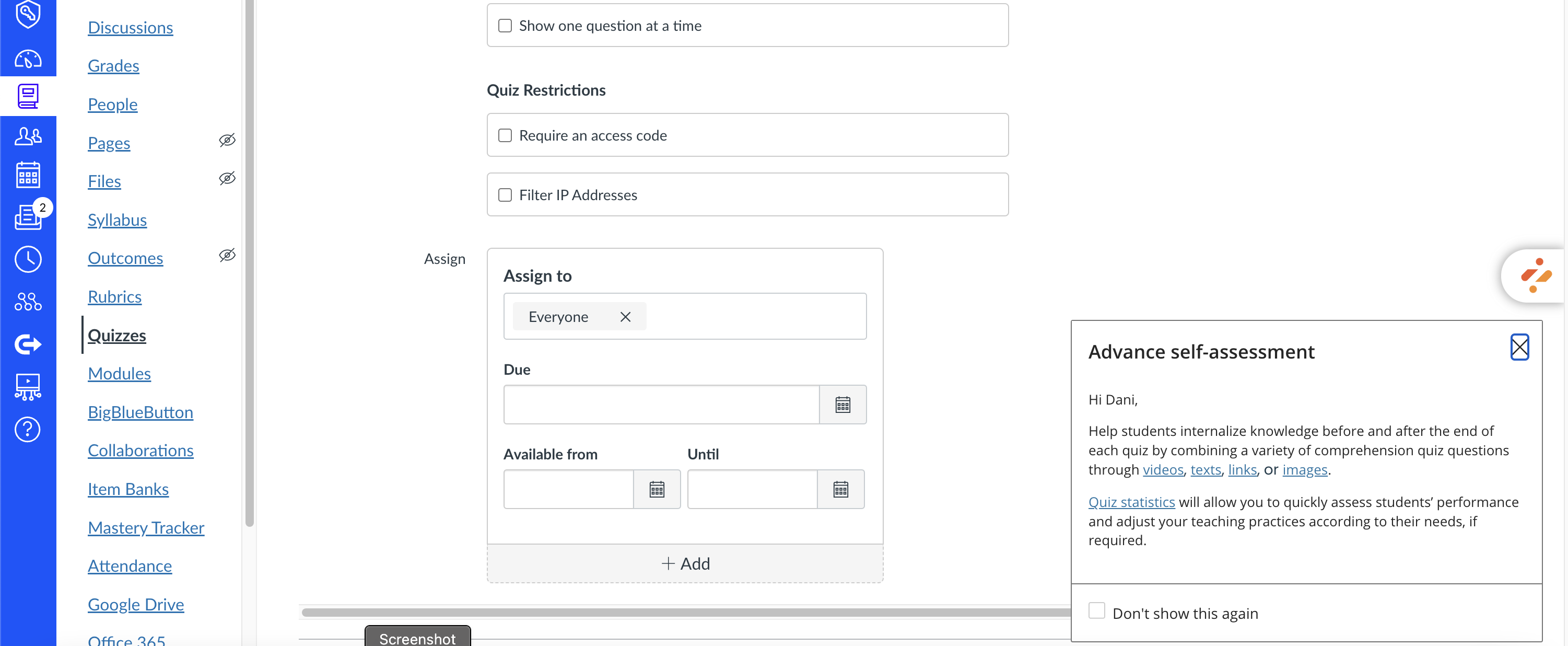Enable Filter IP Addresses checkbox
The height and width of the screenshot is (646, 1568).
click(x=505, y=195)
